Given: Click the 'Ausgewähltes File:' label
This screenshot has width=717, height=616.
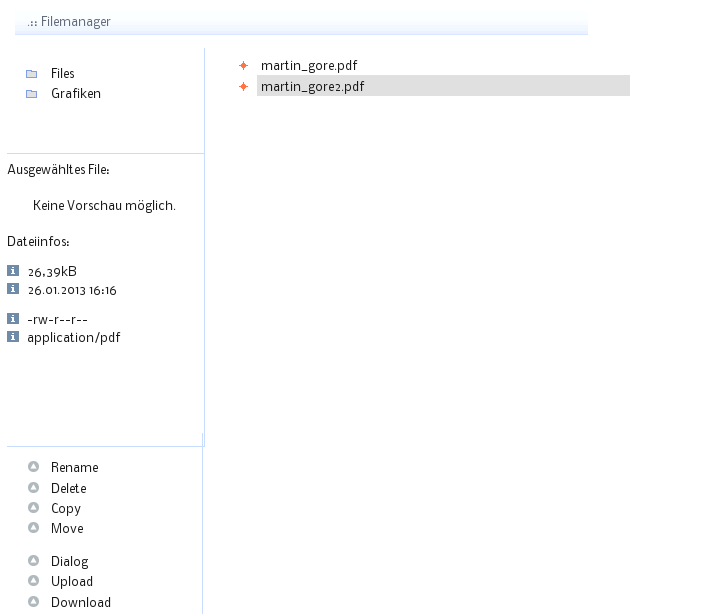Looking at the screenshot, I should tap(59, 170).
